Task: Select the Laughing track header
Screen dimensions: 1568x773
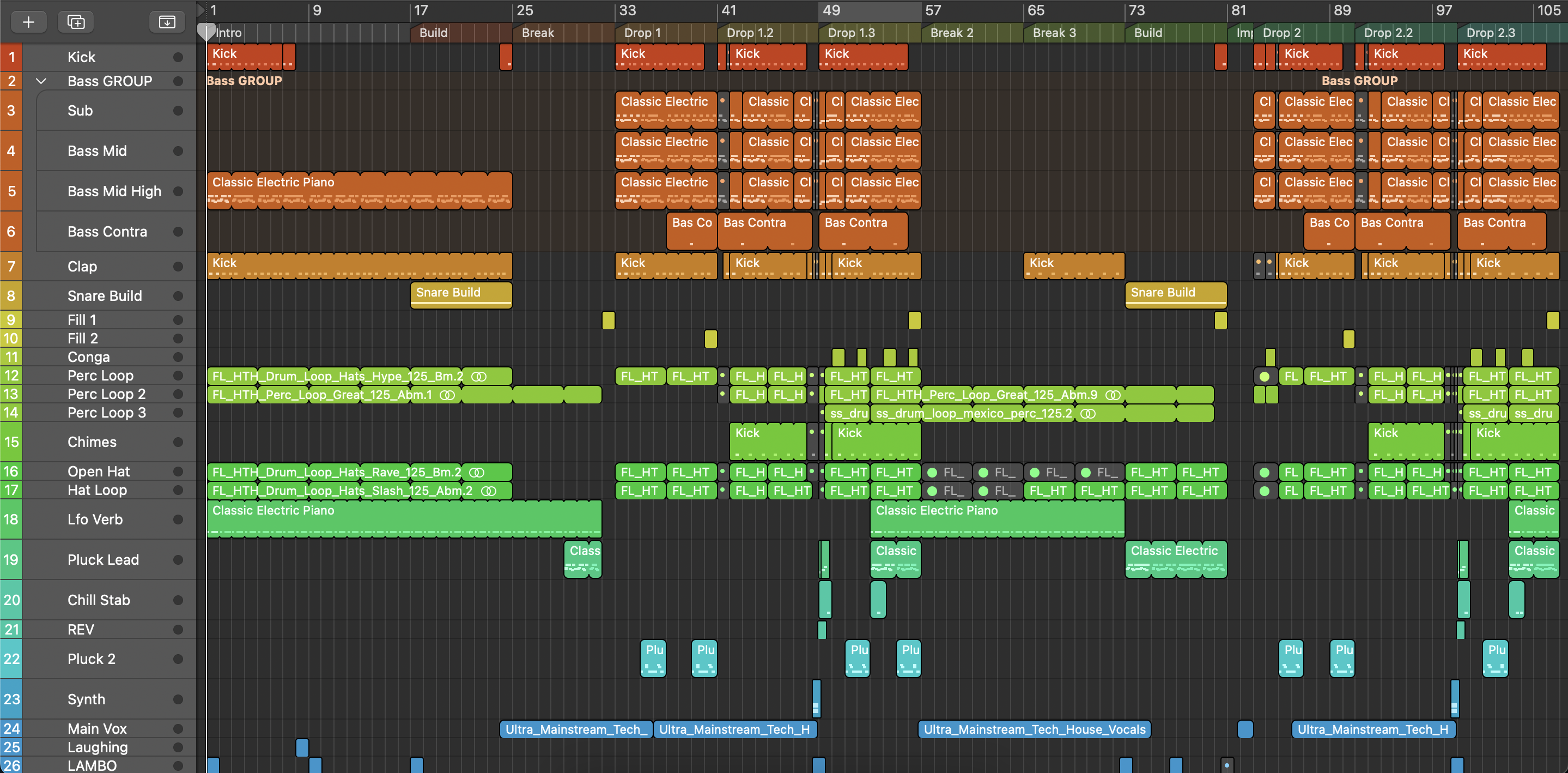Action: tap(110, 747)
